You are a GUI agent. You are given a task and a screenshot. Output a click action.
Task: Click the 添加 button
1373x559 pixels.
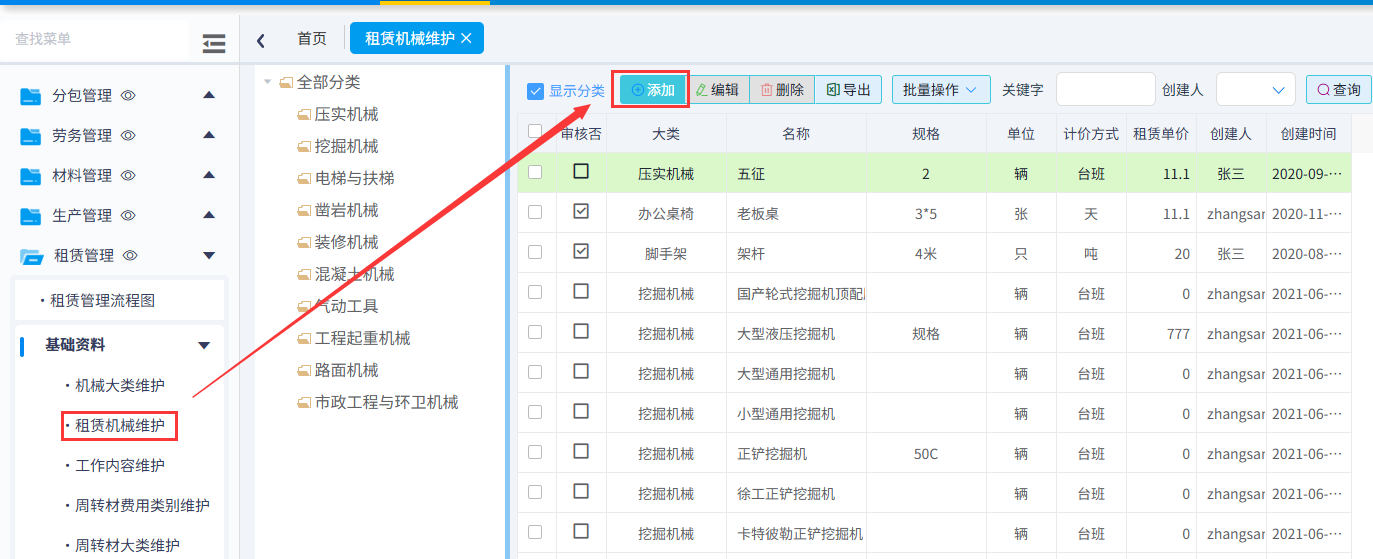click(x=654, y=90)
